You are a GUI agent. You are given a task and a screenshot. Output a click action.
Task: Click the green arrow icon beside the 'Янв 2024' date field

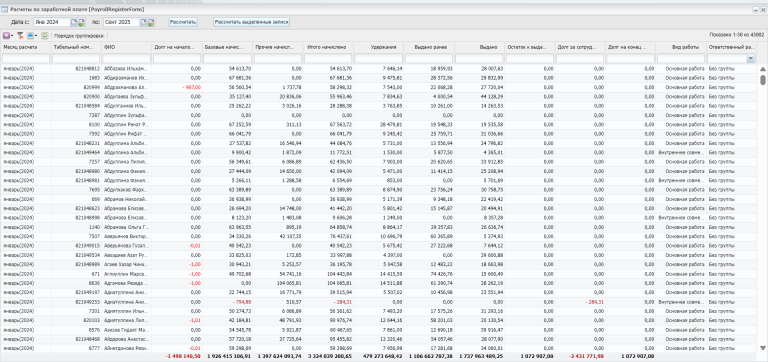(81, 22)
